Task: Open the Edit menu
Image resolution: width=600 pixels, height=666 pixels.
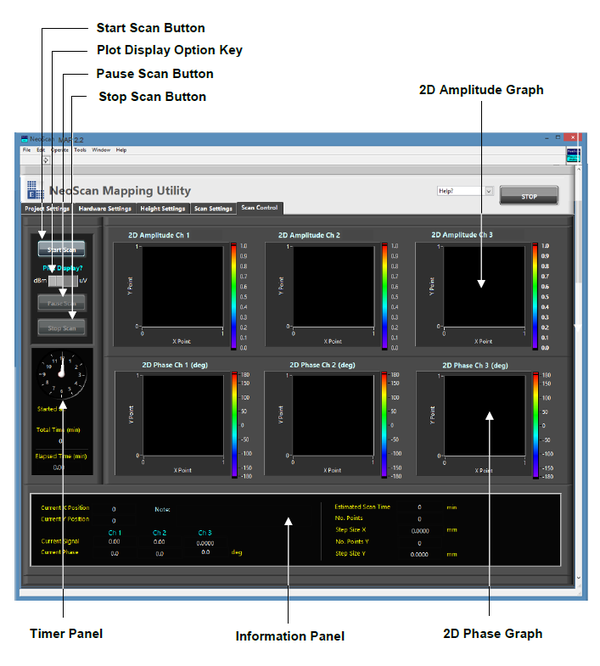Action: (x=40, y=150)
